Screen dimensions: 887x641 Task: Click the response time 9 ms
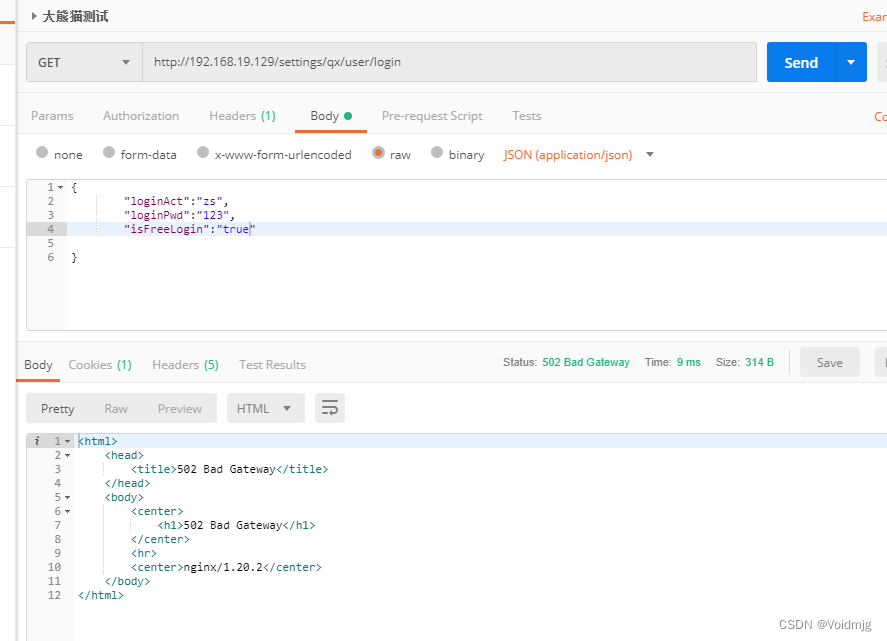(x=688, y=362)
